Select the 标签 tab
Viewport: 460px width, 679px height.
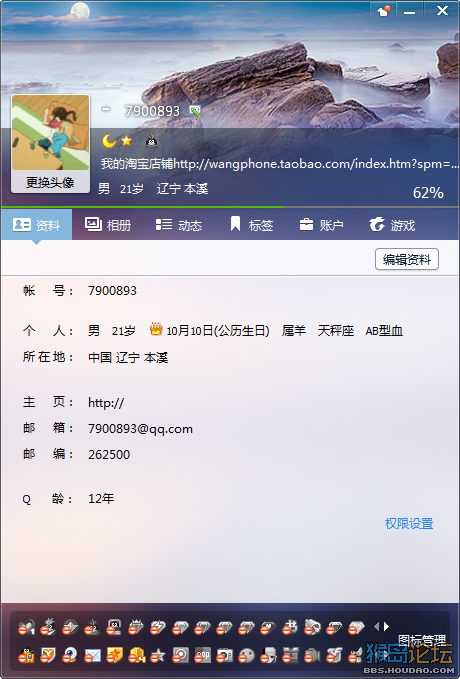(x=251, y=225)
